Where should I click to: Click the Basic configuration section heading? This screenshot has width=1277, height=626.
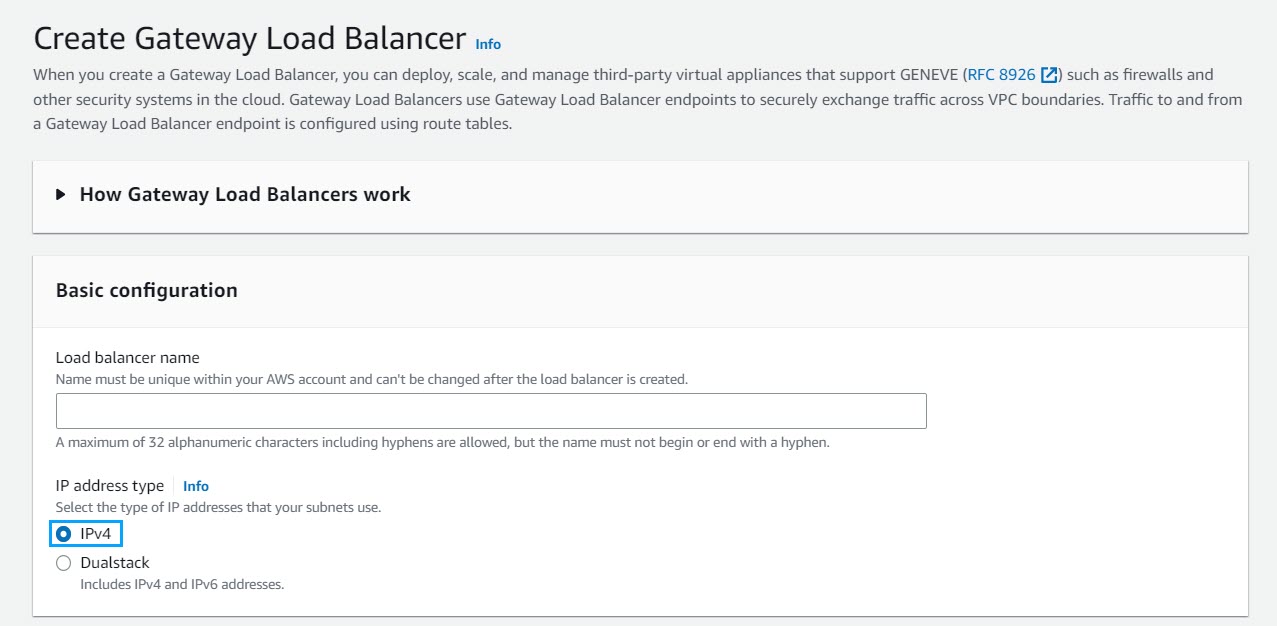pos(147,290)
